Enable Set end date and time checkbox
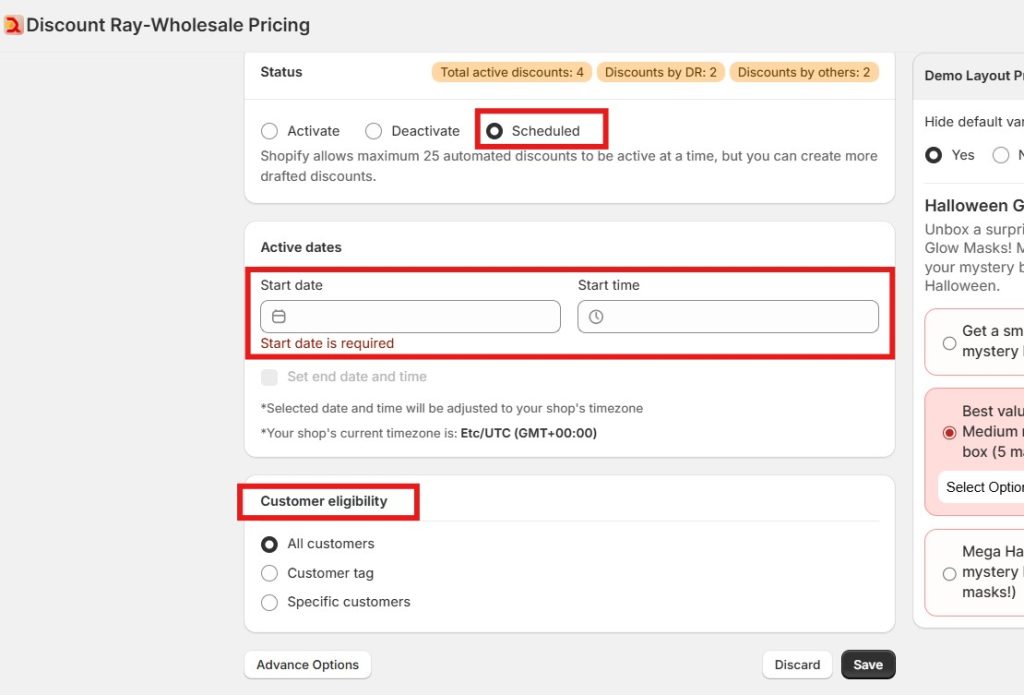The height and width of the screenshot is (695, 1024). point(269,377)
